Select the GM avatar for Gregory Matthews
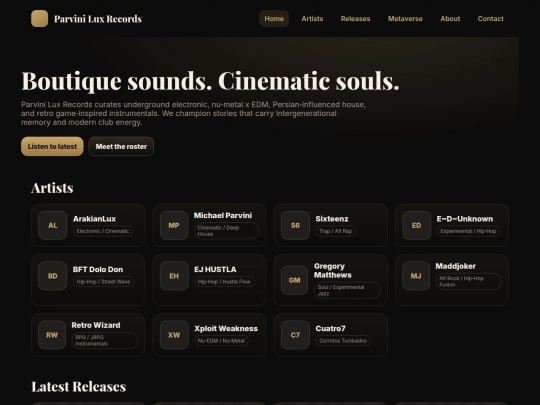540x405 pixels. point(294,280)
